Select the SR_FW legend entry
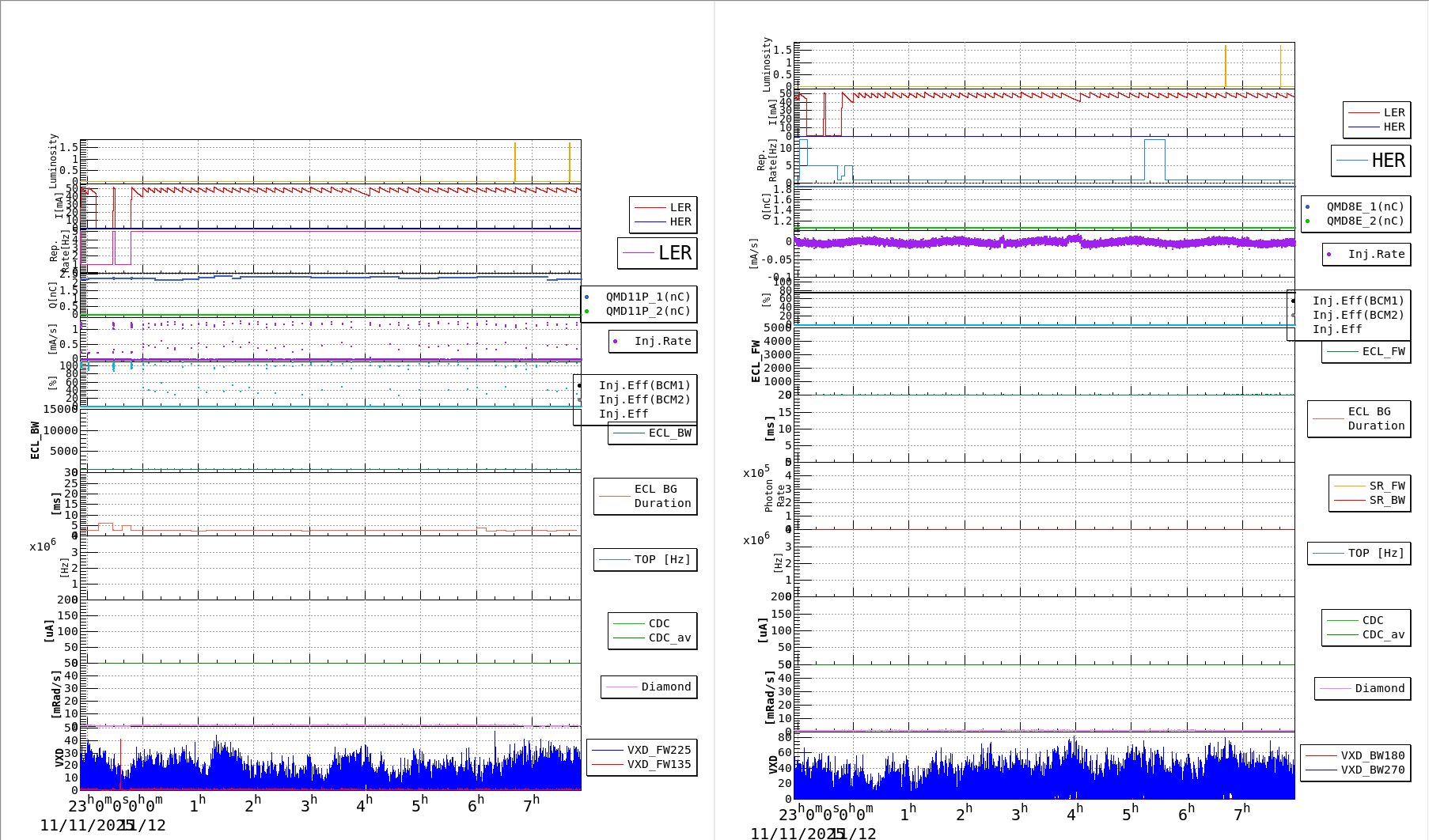 [1386, 486]
